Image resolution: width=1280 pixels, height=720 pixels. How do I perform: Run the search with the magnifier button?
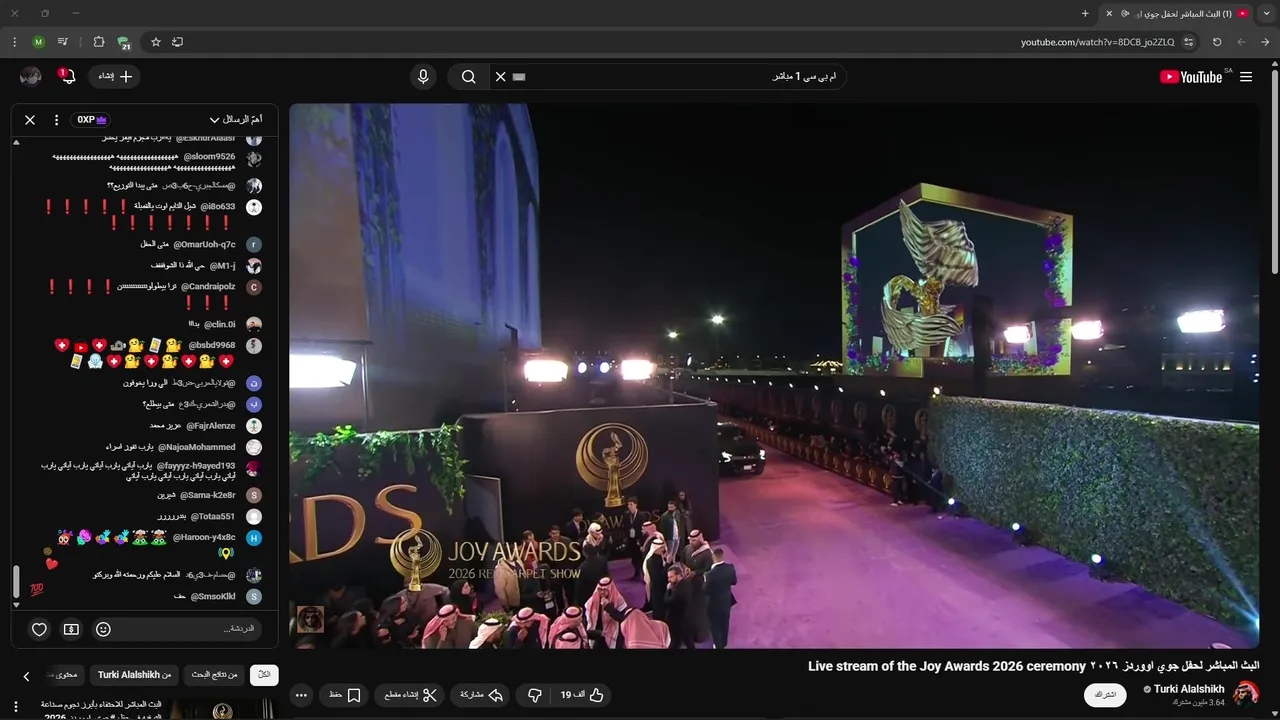(x=468, y=77)
